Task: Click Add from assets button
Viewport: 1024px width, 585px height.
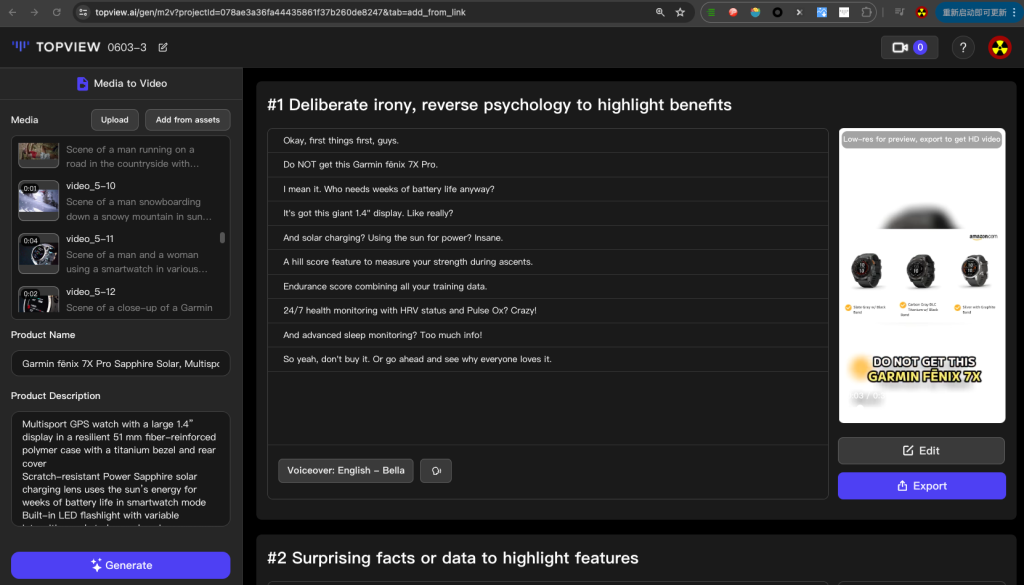Action: pos(188,120)
